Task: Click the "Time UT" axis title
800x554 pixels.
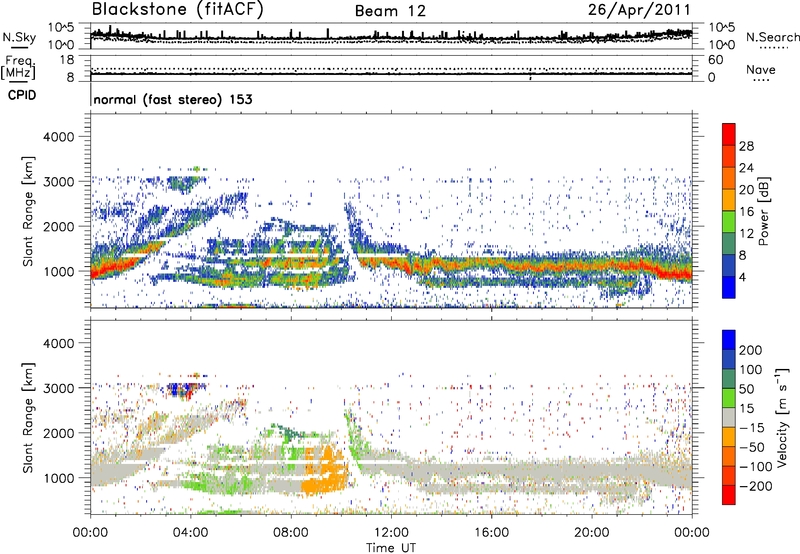Action: (391, 548)
